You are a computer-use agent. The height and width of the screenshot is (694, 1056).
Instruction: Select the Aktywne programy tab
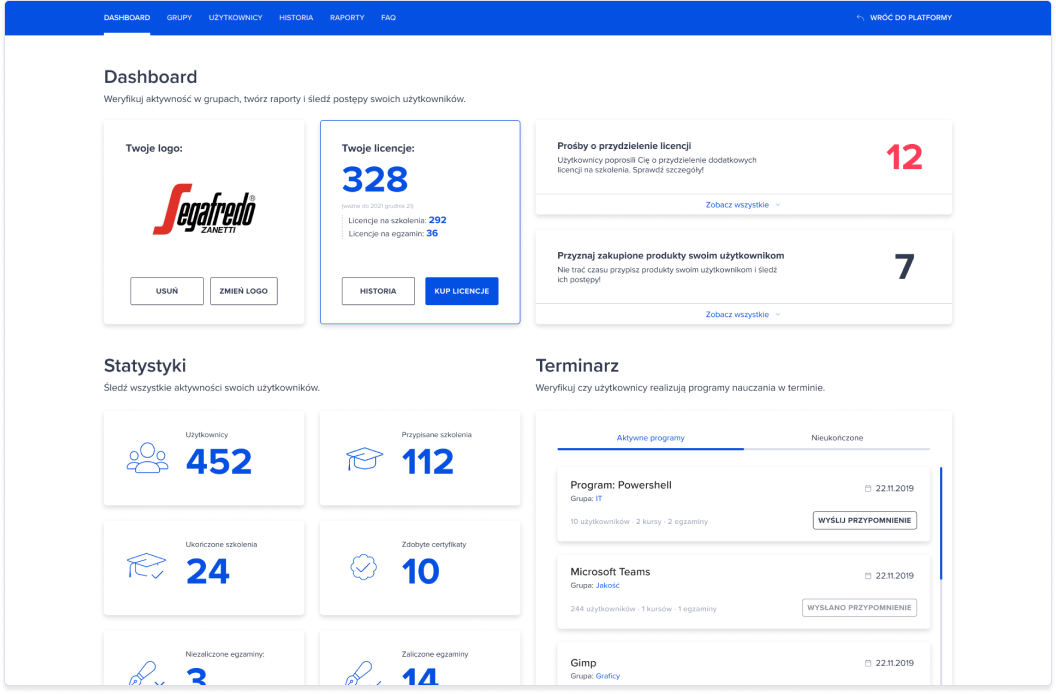[650, 438]
